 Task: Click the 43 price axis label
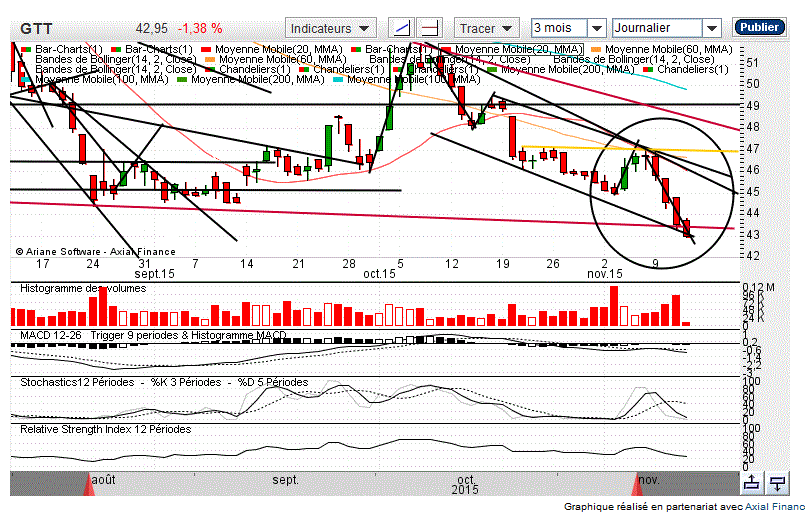pyautogui.click(x=752, y=235)
